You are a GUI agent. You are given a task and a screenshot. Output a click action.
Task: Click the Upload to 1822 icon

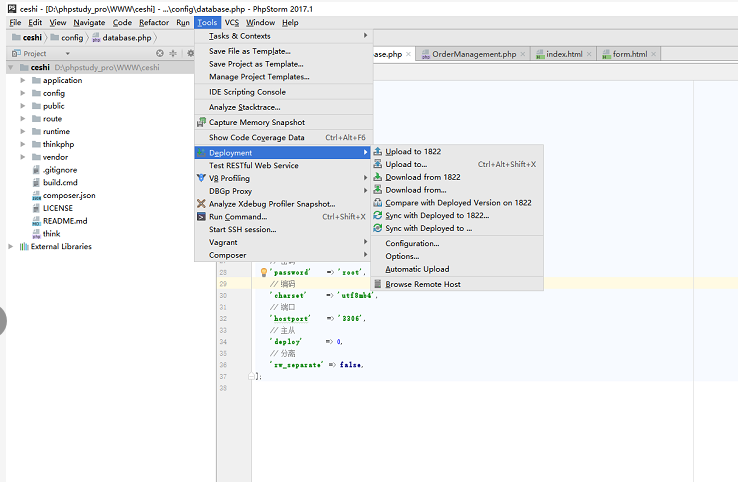point(377,152)
